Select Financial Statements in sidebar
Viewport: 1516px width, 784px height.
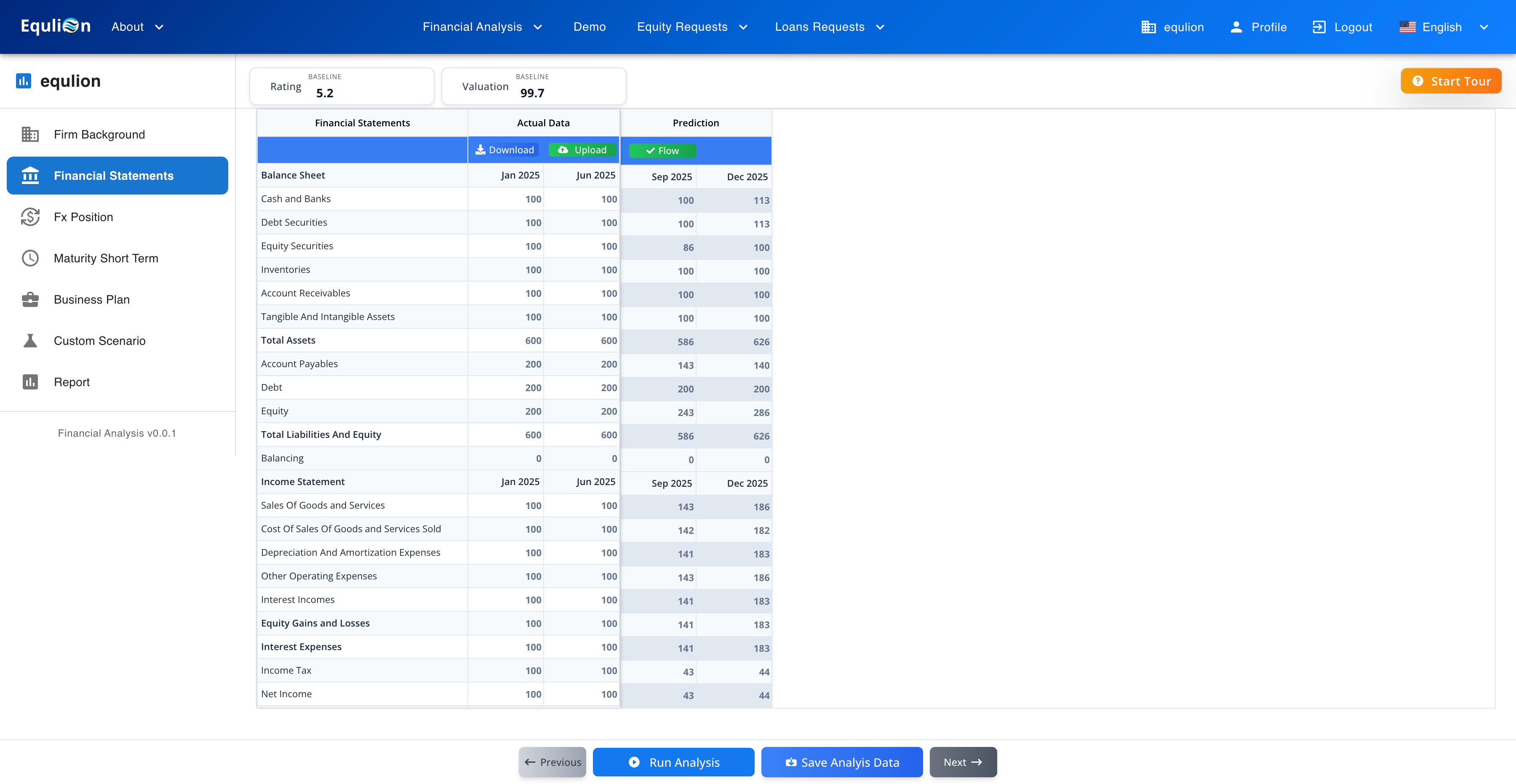click(x=117, y=176)
